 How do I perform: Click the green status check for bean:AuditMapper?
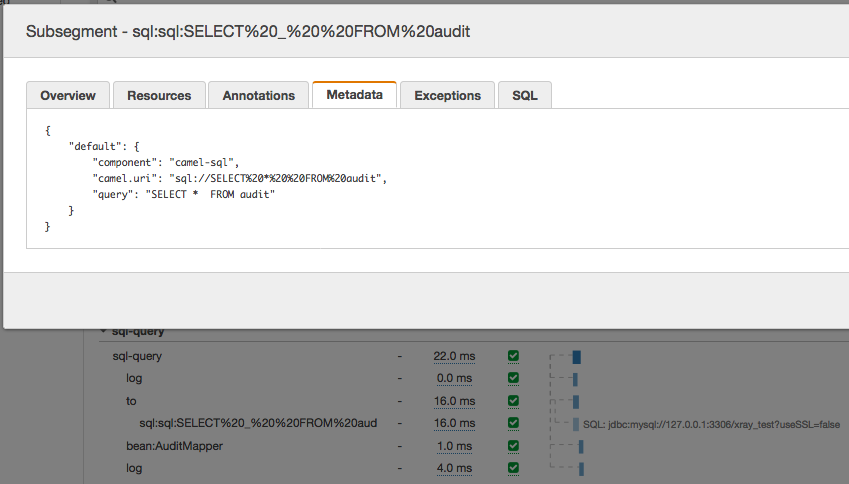click(513, 446)
